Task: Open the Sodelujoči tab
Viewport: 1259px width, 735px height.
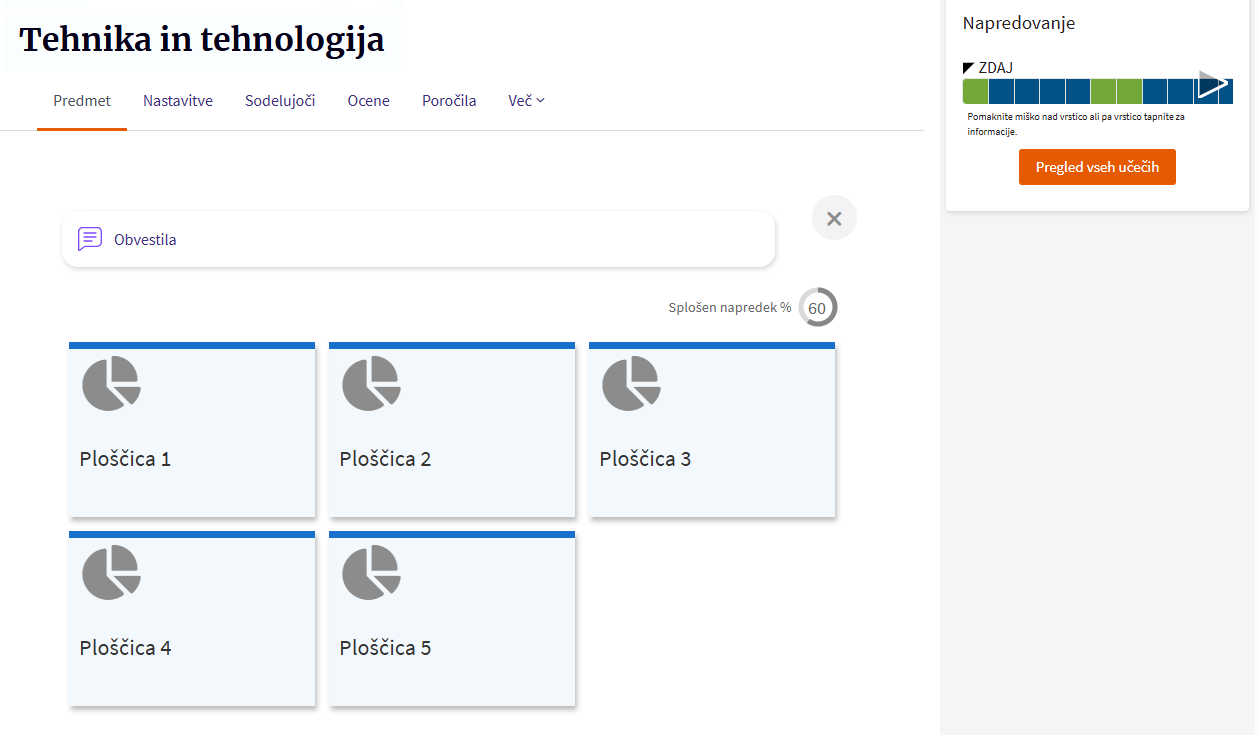Action: tap(280, 101)
